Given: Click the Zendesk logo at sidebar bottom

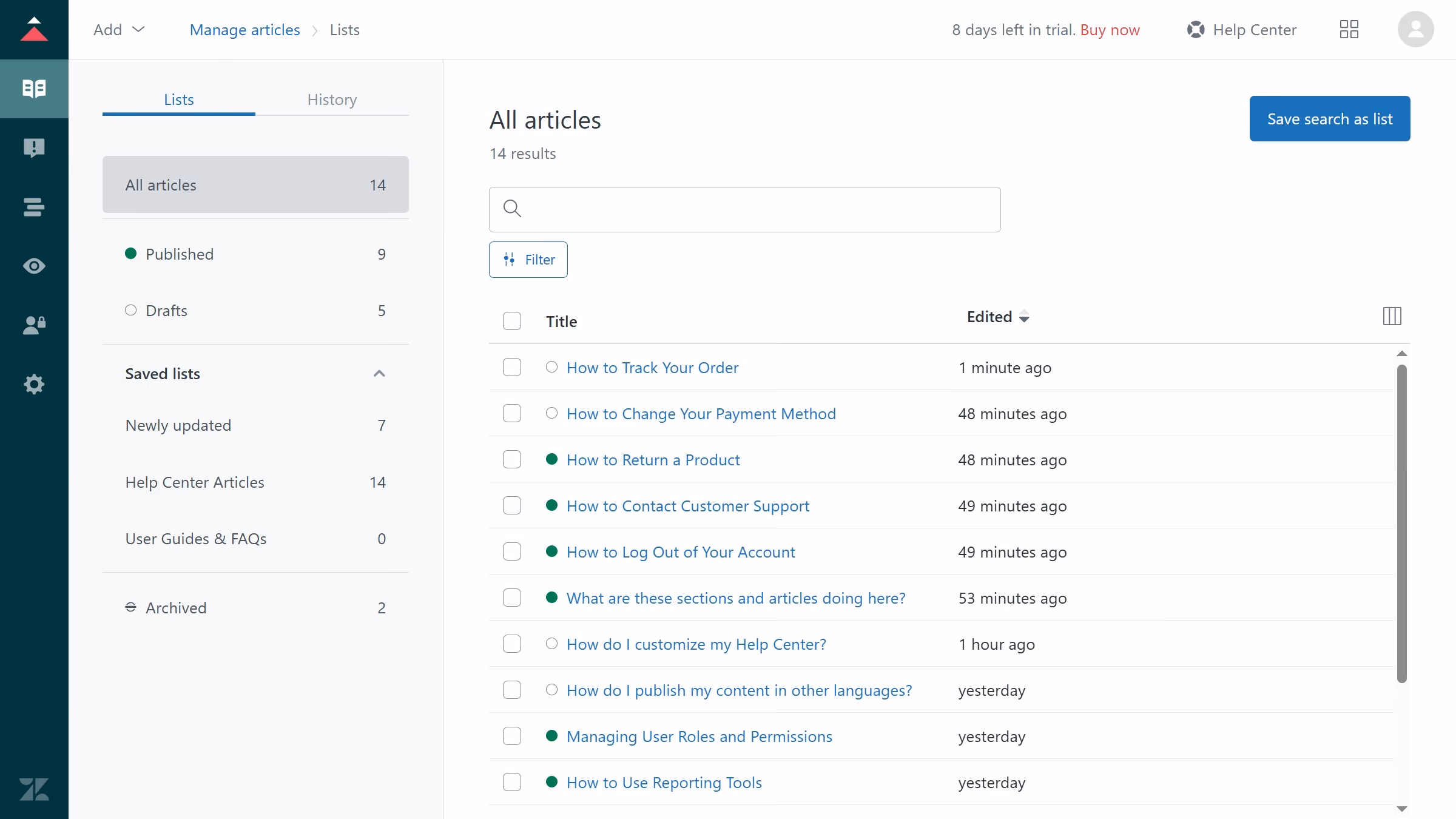Looking at the screenshot, I should (x=34, y=789).
